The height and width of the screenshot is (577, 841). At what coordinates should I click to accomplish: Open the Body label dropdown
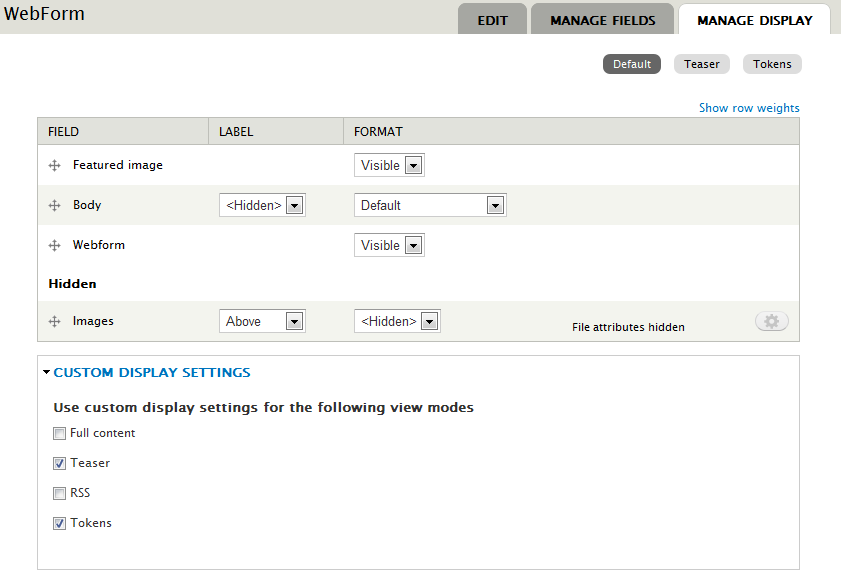click(x=262, y=205)
